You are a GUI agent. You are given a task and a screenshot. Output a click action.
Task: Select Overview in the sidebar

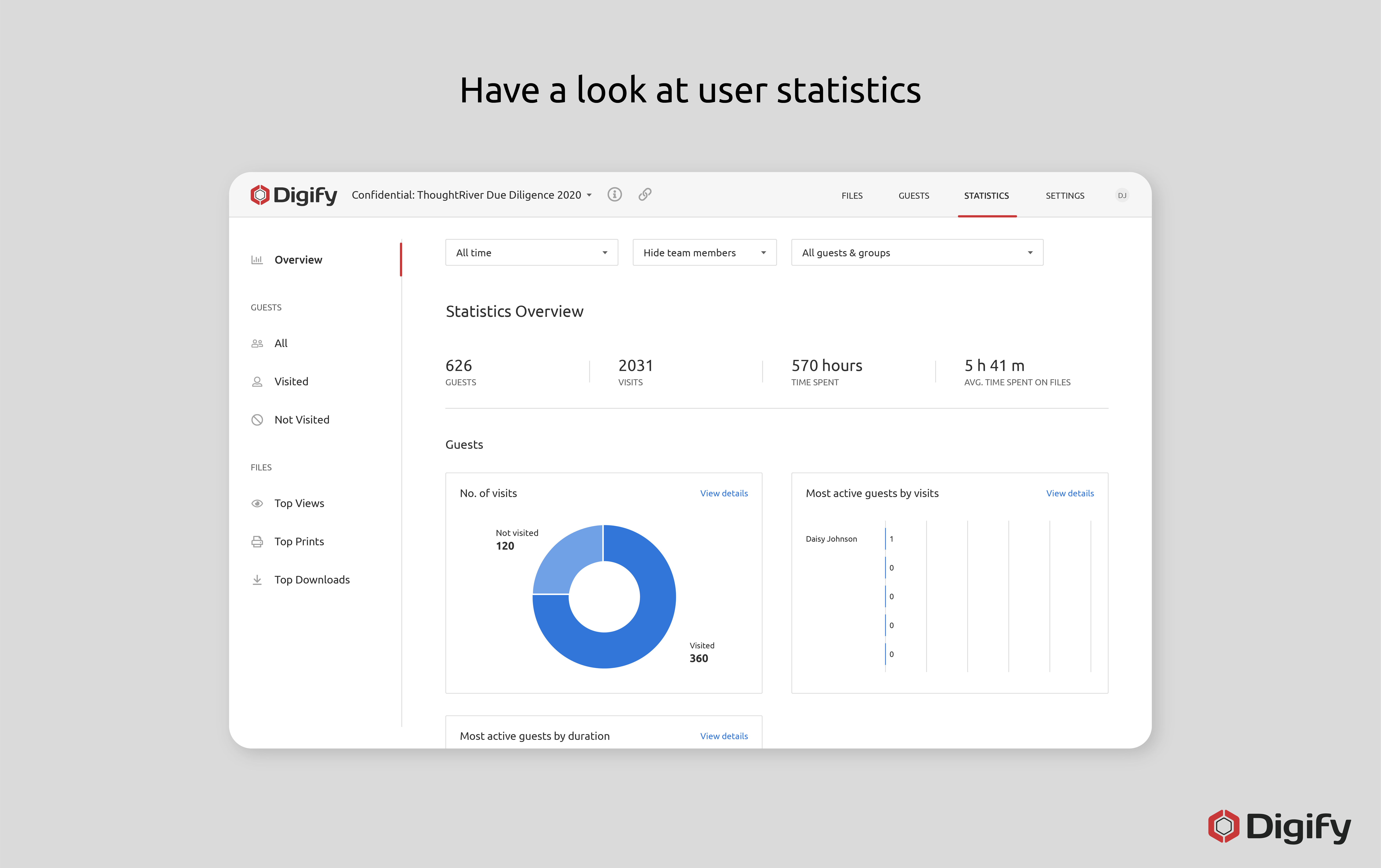pos(298,260)
